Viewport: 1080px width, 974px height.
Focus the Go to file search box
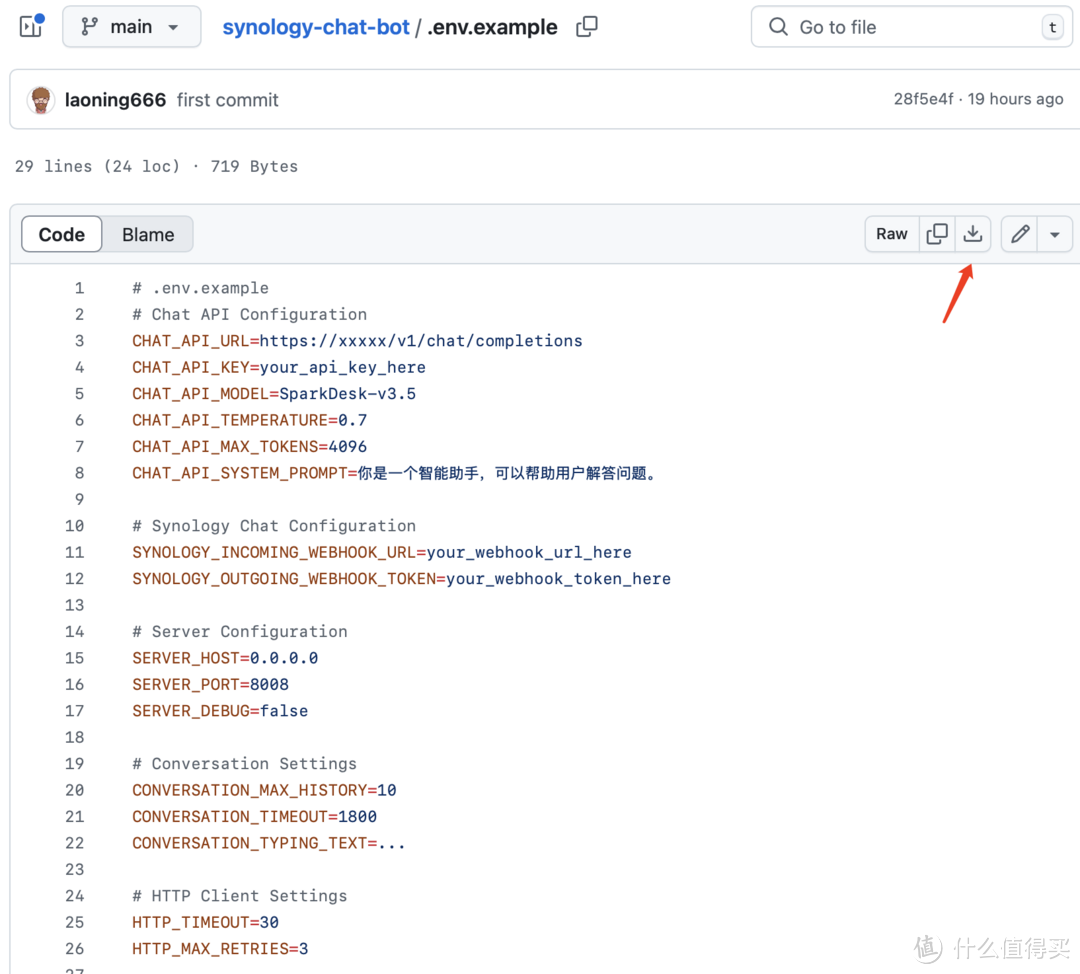[x=900, y=27]
